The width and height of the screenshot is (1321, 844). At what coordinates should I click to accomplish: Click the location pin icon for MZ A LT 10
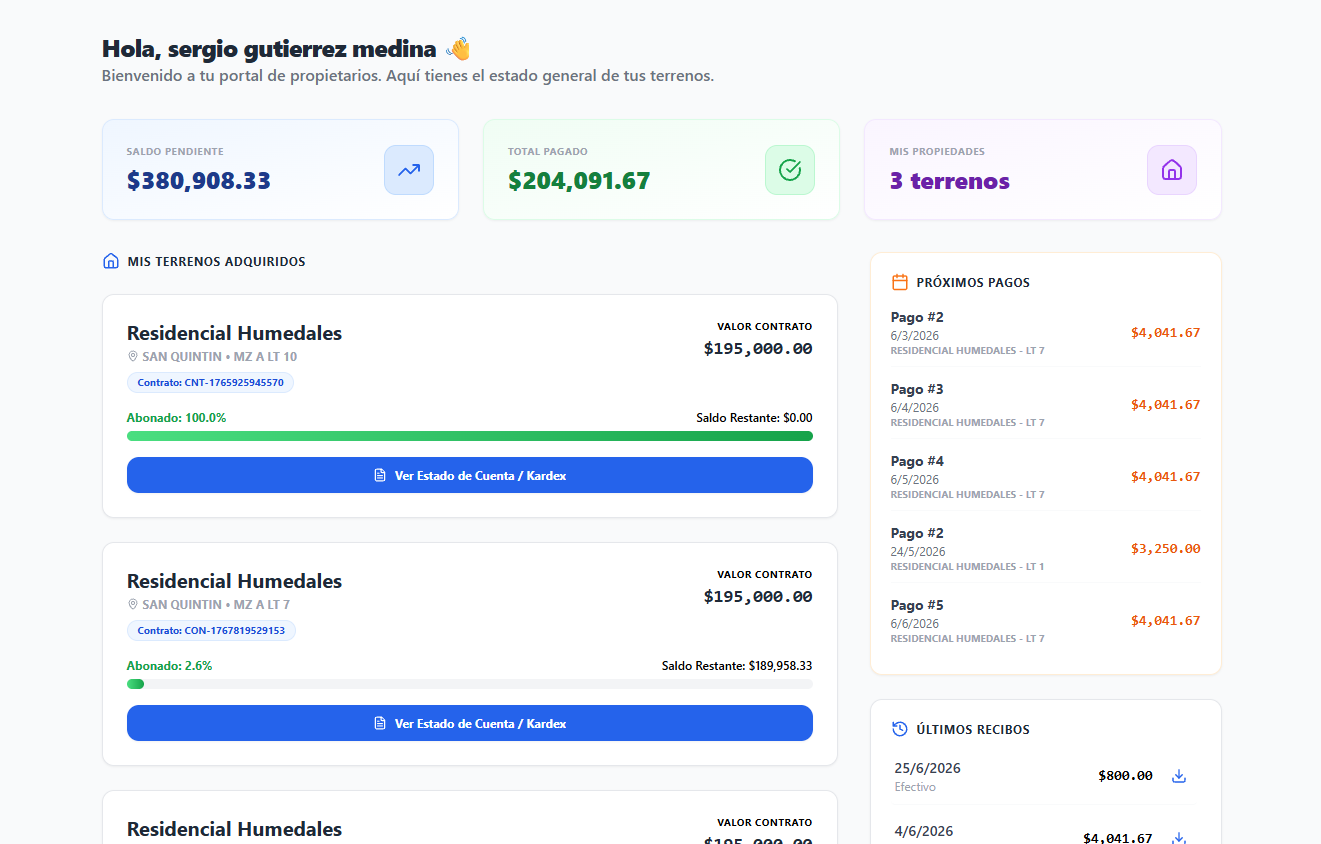[x=132, y=357]
